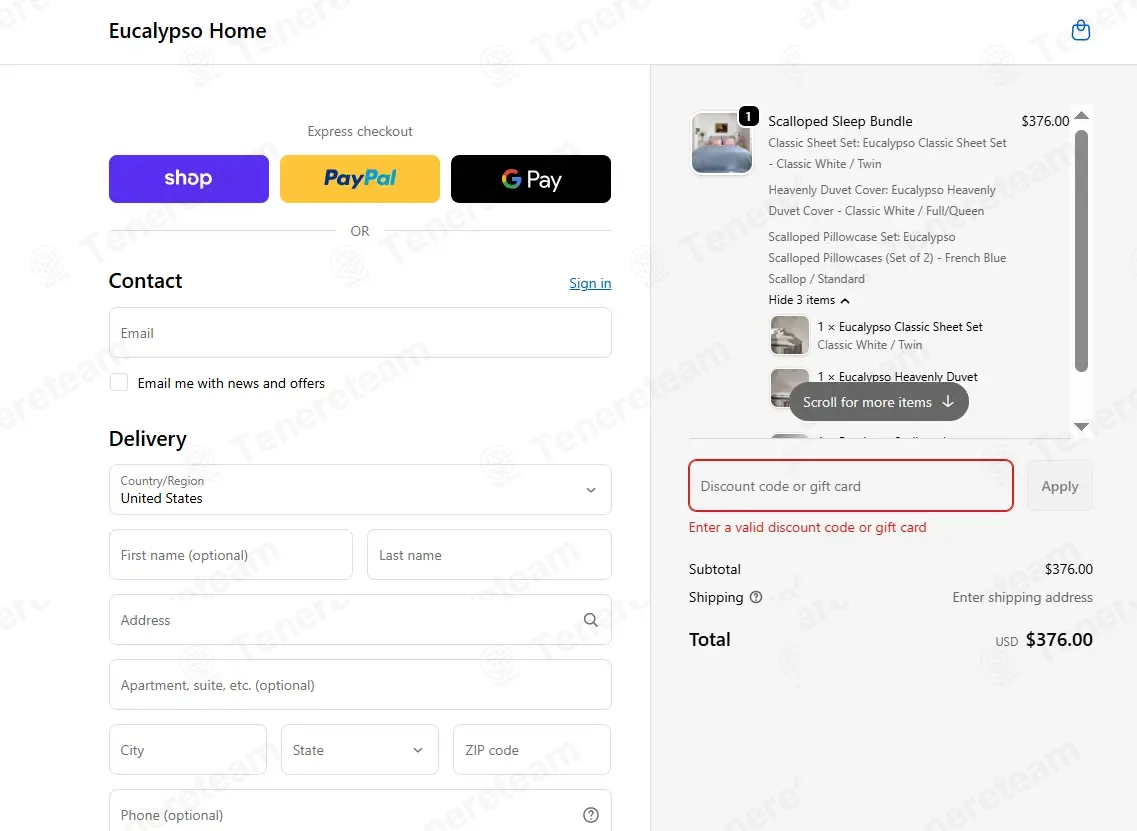Click the 'Enter shipping address' text
The width and height of the screenshot is (1137, 831).
(x=1022, y=597)
